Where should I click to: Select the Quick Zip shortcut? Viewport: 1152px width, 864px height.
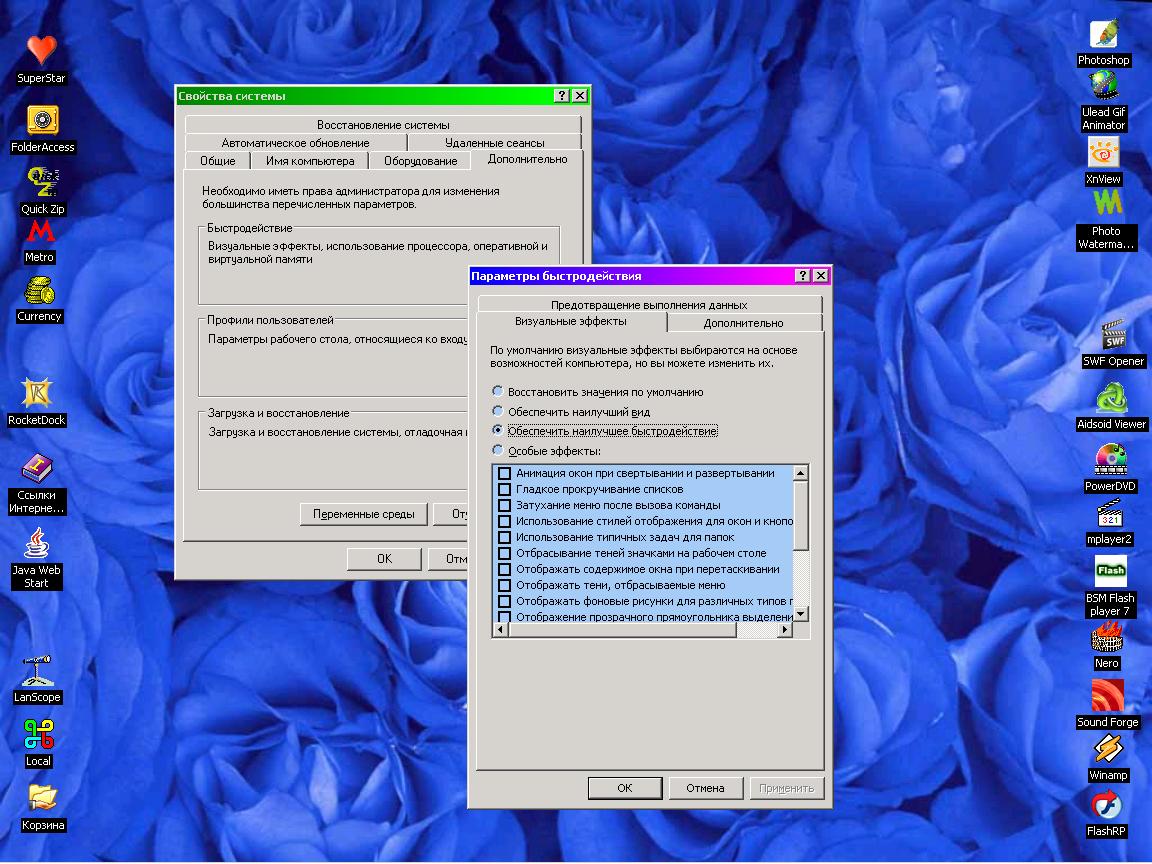tap(42, 183)
